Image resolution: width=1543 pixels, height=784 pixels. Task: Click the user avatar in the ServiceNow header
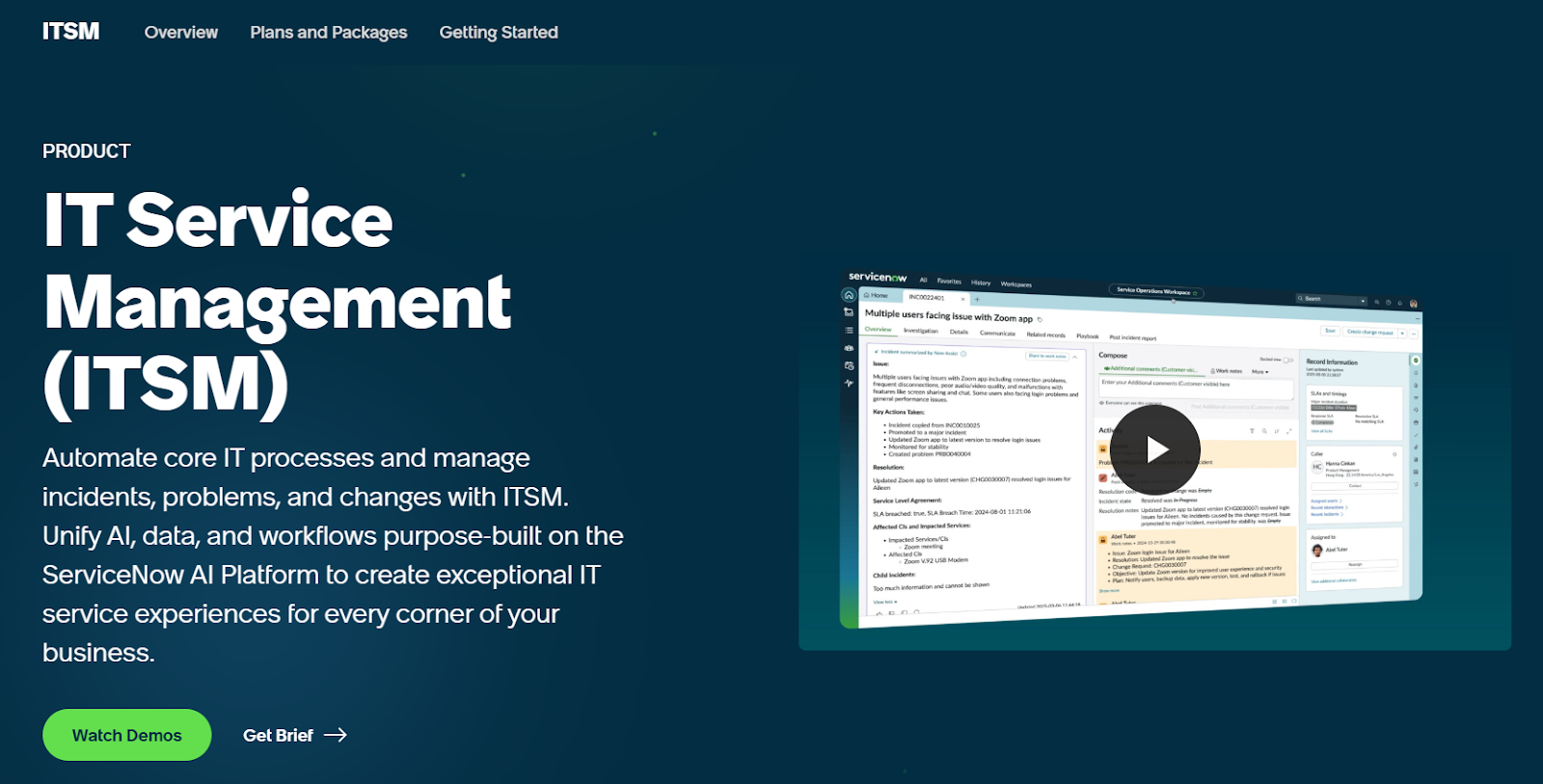pyautogui.click(x=1413, y=303)
